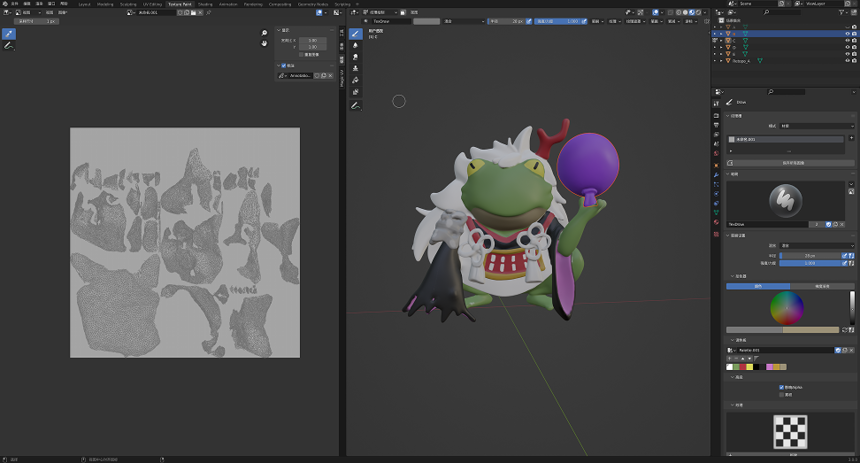Open the Particles properties tab
Viewport: 860px width, 463px height.
click(x=716, y=184)
